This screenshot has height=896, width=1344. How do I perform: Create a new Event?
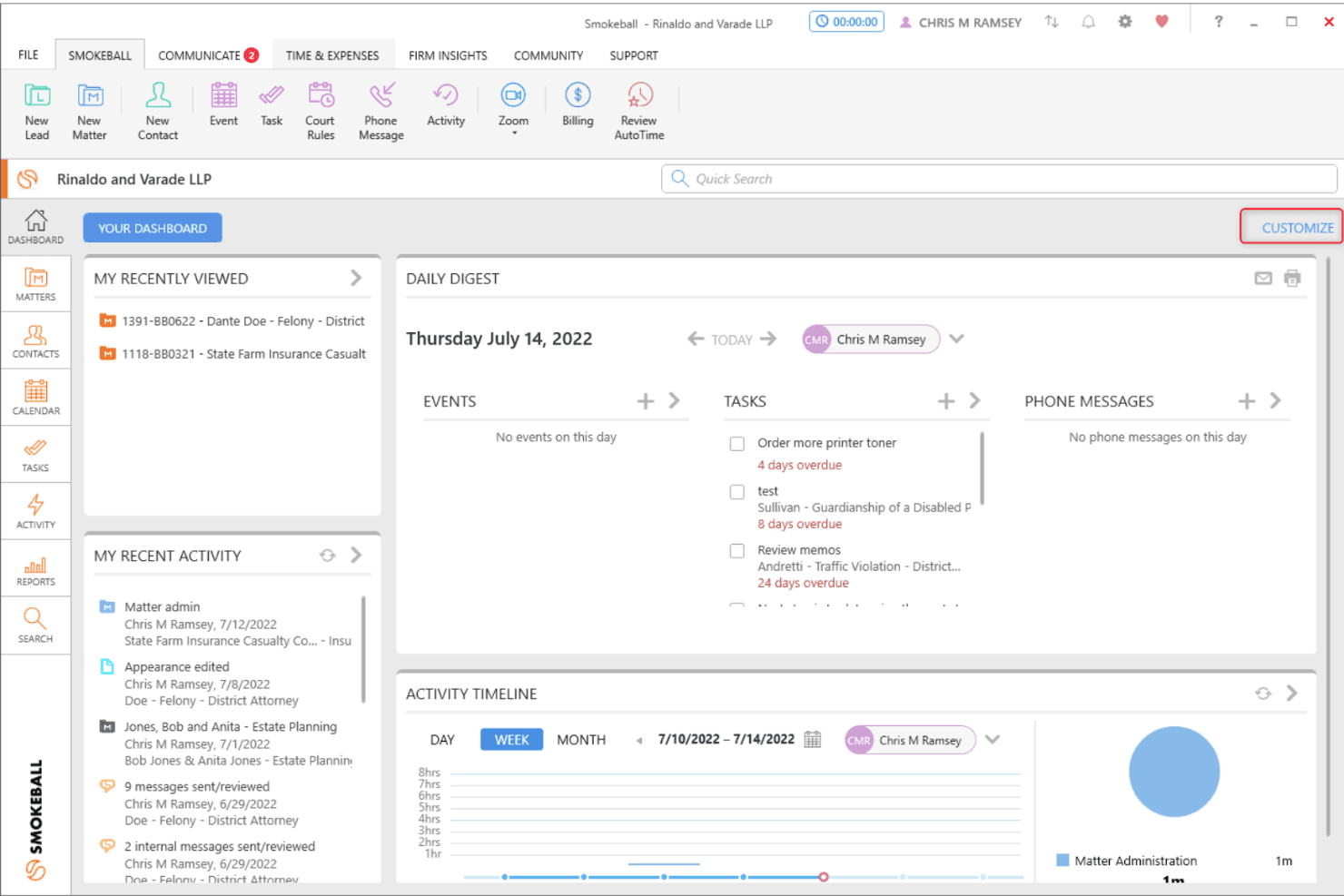223,104
